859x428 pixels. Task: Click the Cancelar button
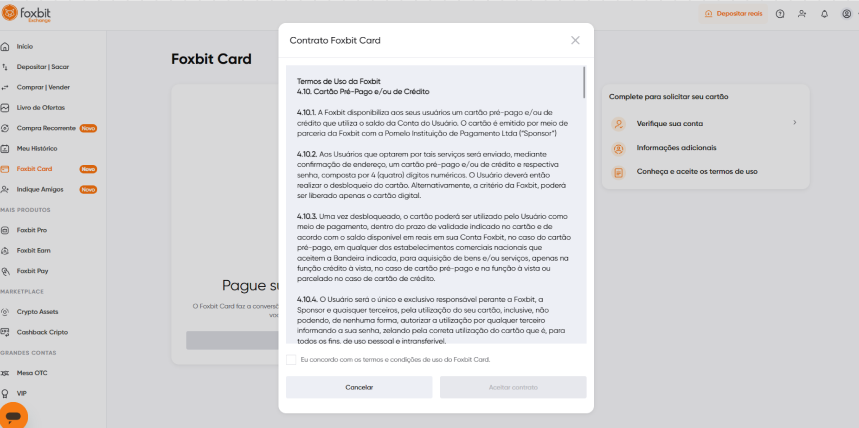point(359,387)
